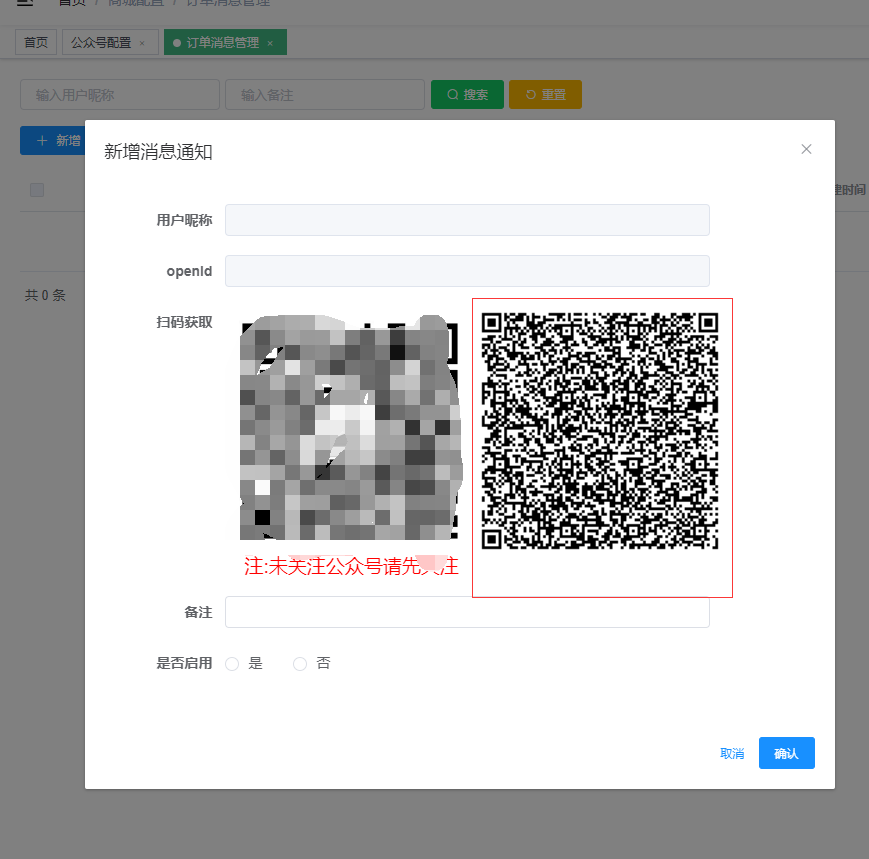869x859 pixels.
Task: Click the openId input field
Action: click(x=467, y=271)
